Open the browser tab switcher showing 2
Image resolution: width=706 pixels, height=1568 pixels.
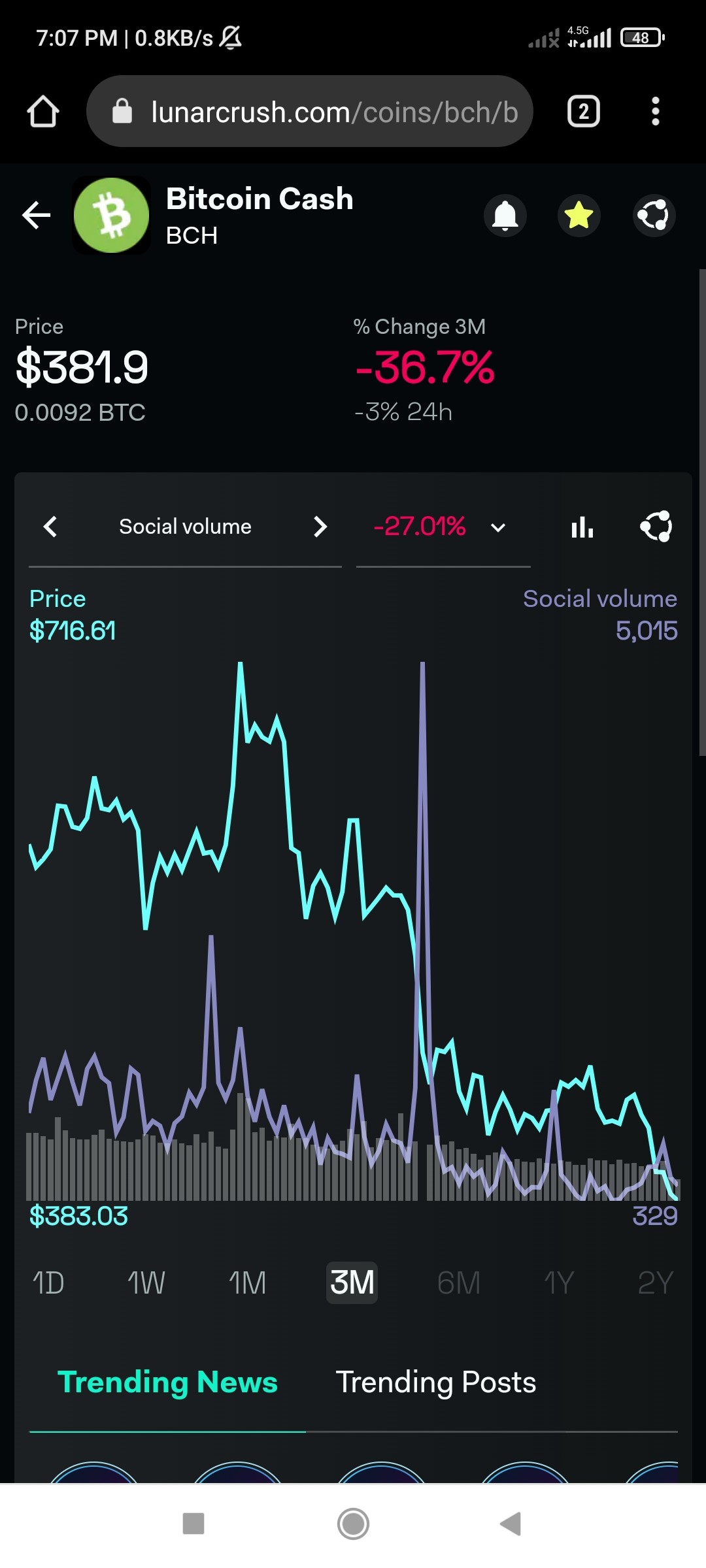click(x=583, y=112)
